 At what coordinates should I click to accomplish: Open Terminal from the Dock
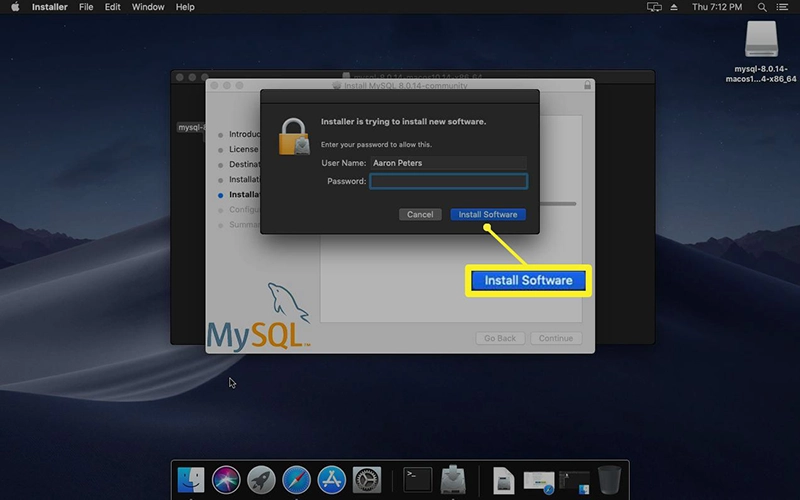417,480
